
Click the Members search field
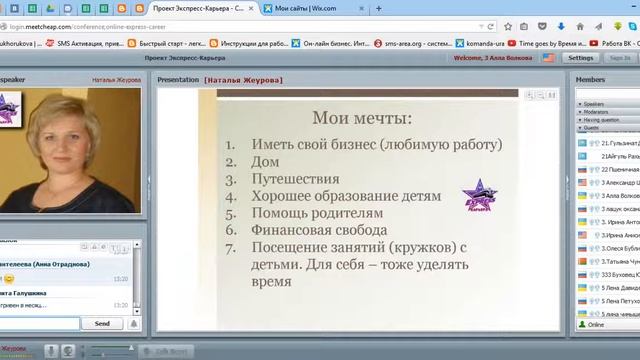point(608,94)
